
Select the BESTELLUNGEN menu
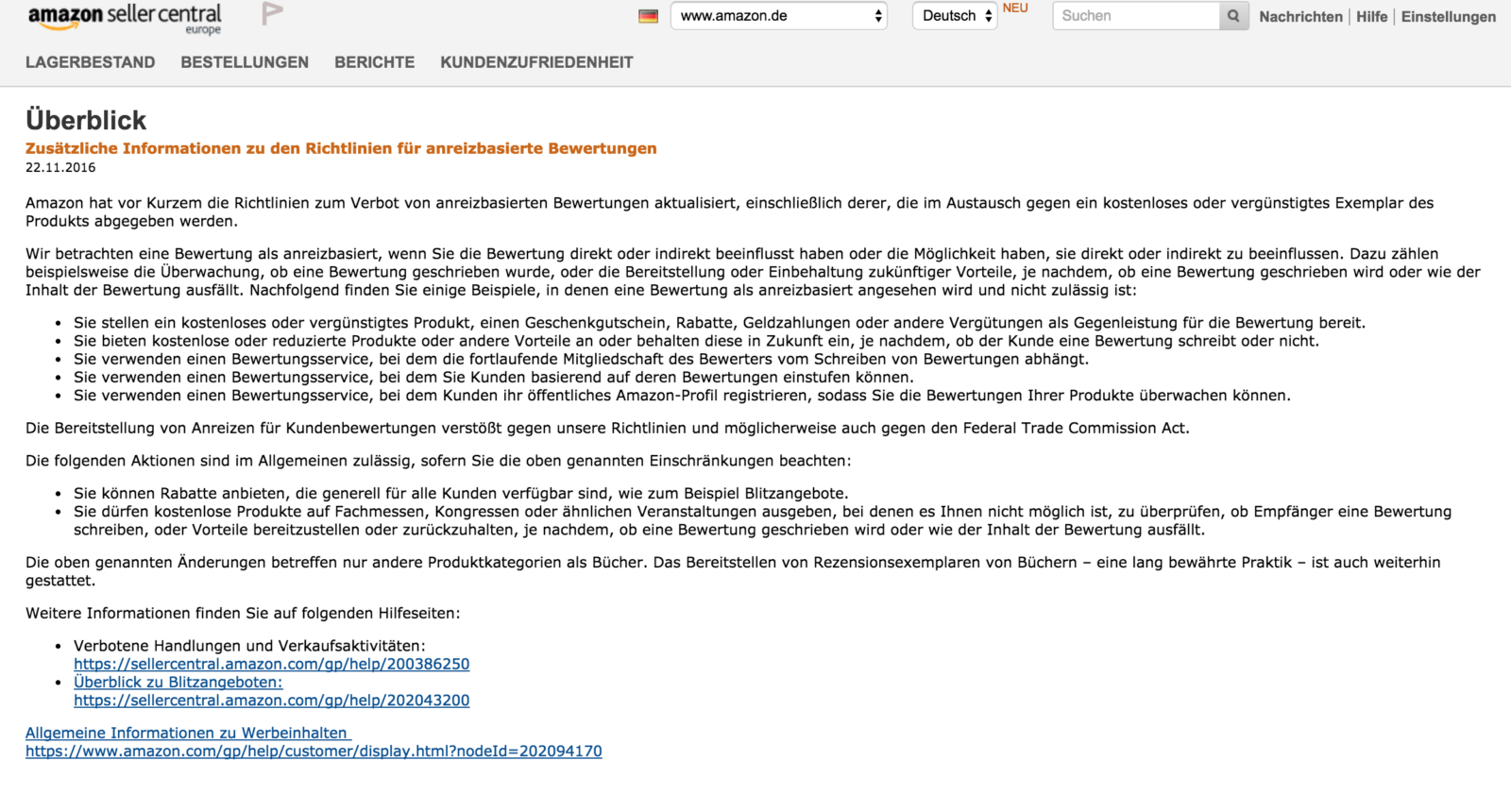point(245,62)
